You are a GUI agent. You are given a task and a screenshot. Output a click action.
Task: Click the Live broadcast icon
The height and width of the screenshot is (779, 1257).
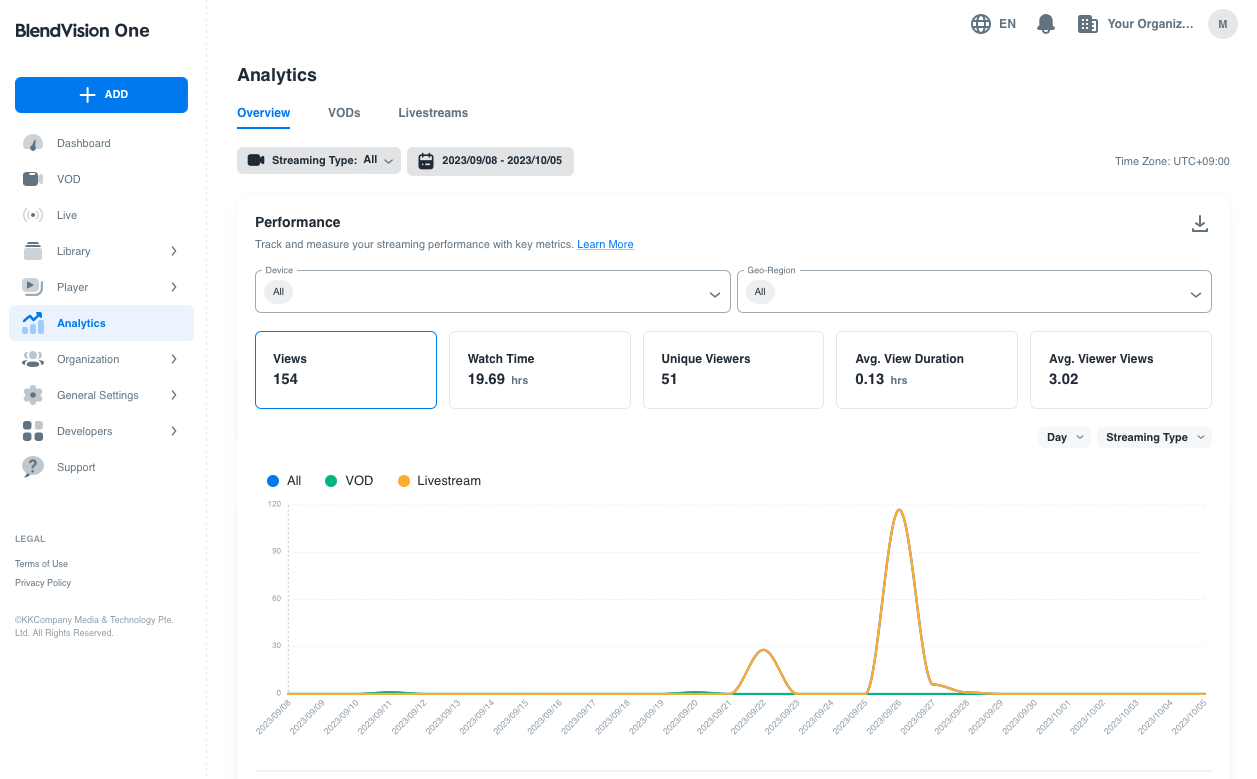(x=33, y=215)
